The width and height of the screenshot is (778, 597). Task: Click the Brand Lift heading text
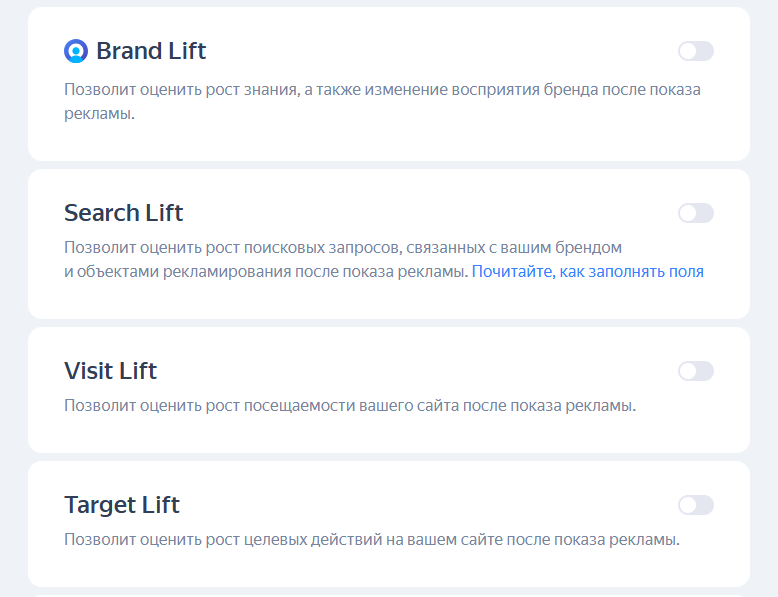(x=151, y=51)
